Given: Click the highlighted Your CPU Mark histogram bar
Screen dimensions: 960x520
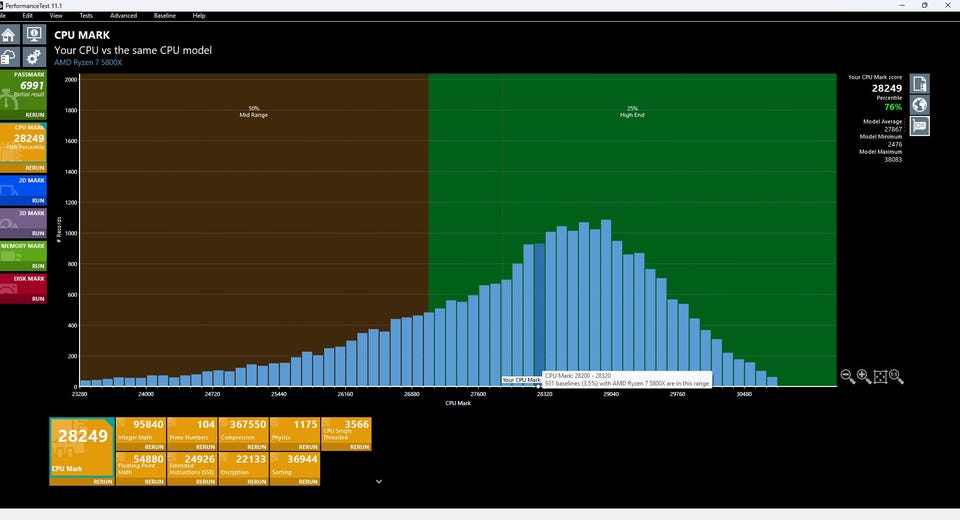Looking at the screenshot, I should [539, 315].
